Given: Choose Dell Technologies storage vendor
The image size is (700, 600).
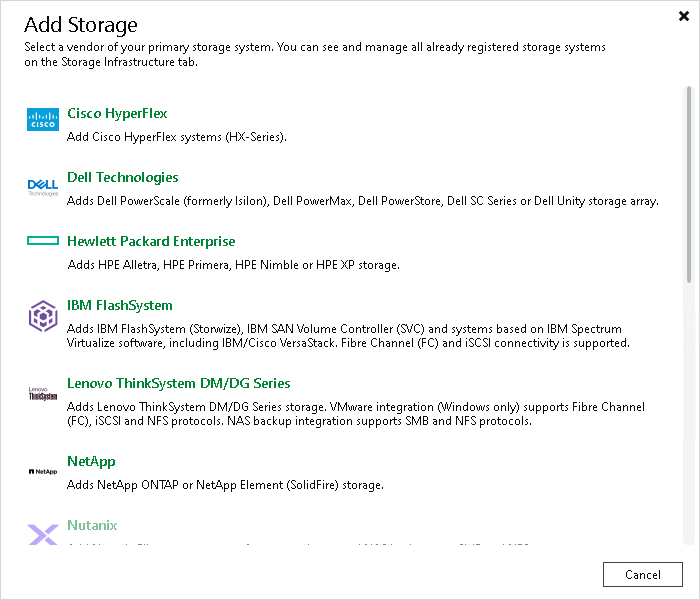Looking at the screenshot, I should 123,177.
